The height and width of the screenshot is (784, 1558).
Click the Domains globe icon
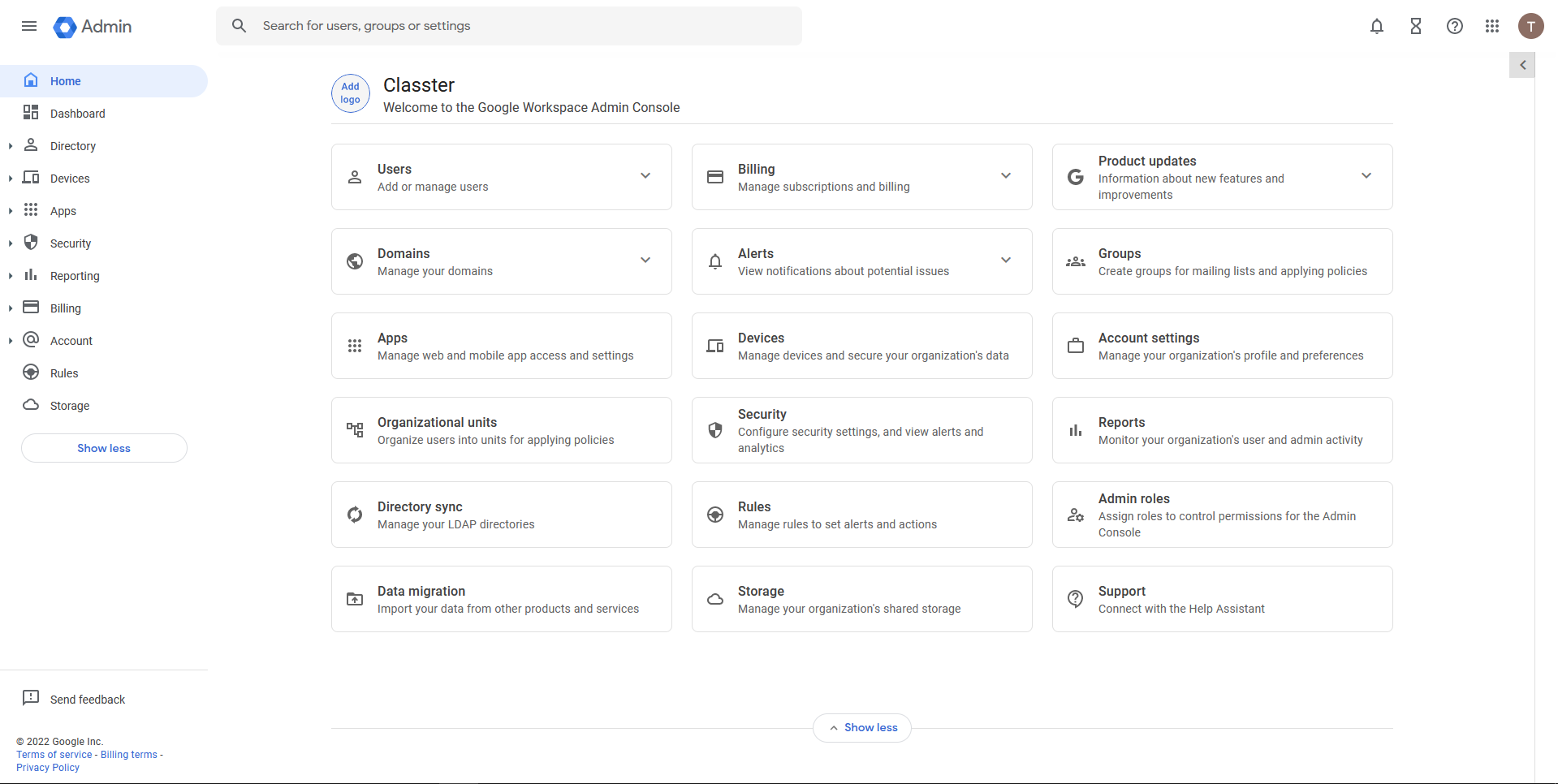point(355,261)
